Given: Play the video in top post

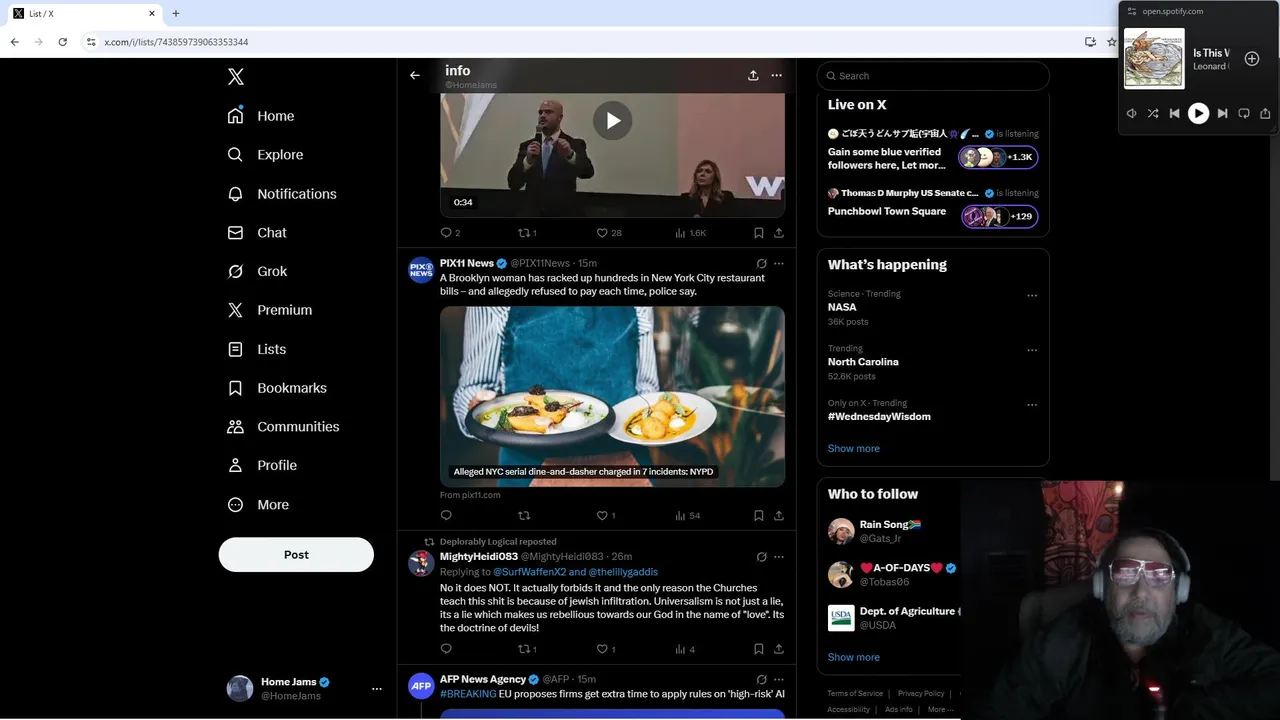Looking at the screenshot, I should point(612,121).
